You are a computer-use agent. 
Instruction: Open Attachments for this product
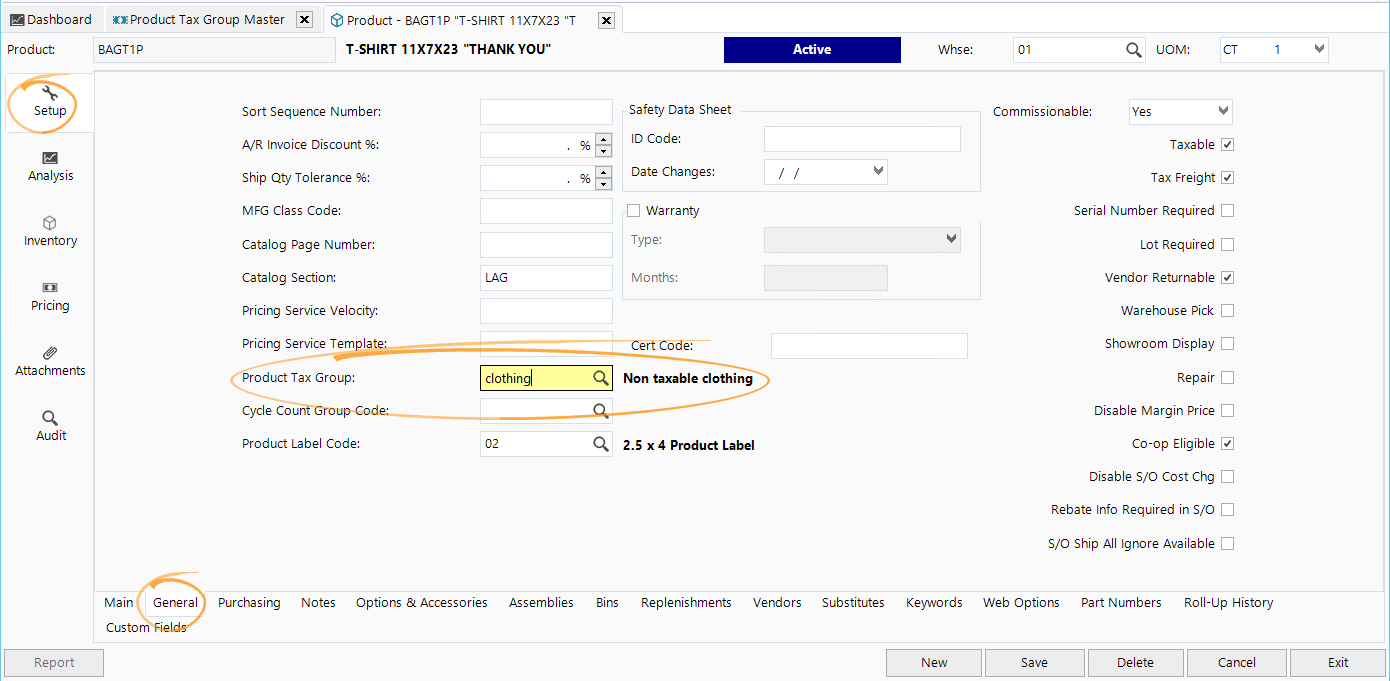pyautogui.click(x=49, y=361)
